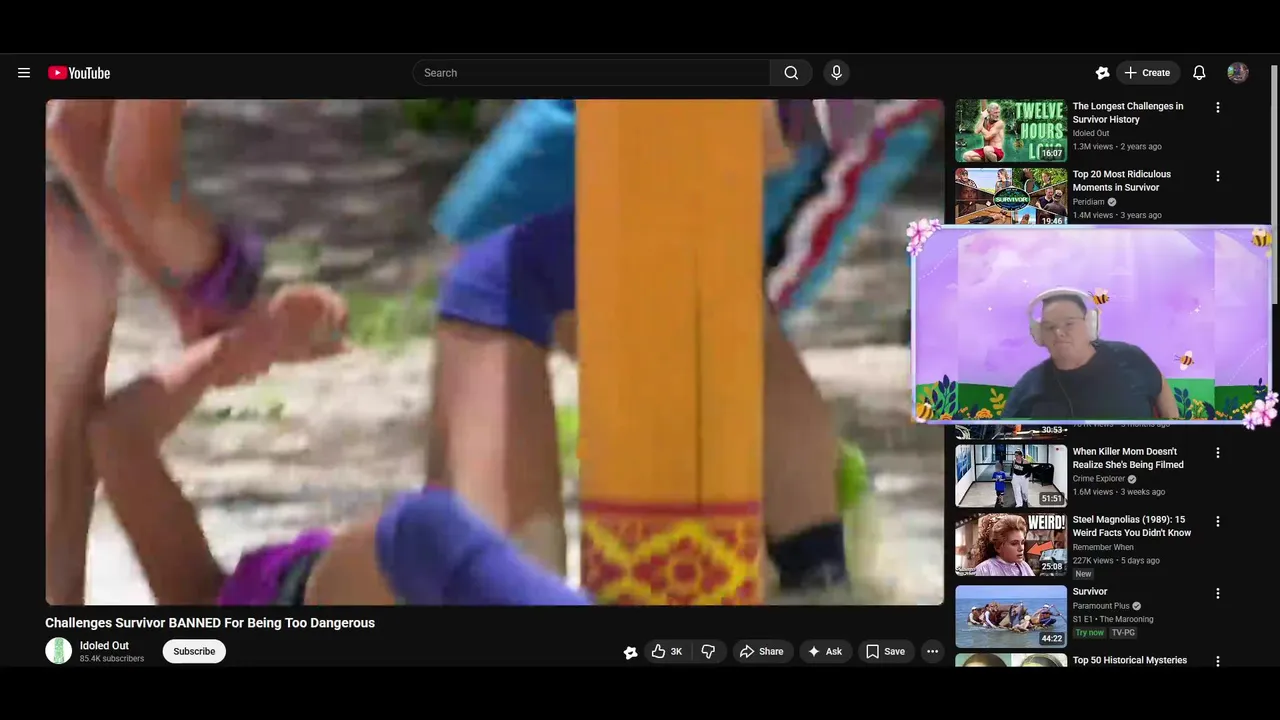Screen dimensions: 1280x720
Task: Dislike the video with thumbs down
Action: tap(708, 651)
